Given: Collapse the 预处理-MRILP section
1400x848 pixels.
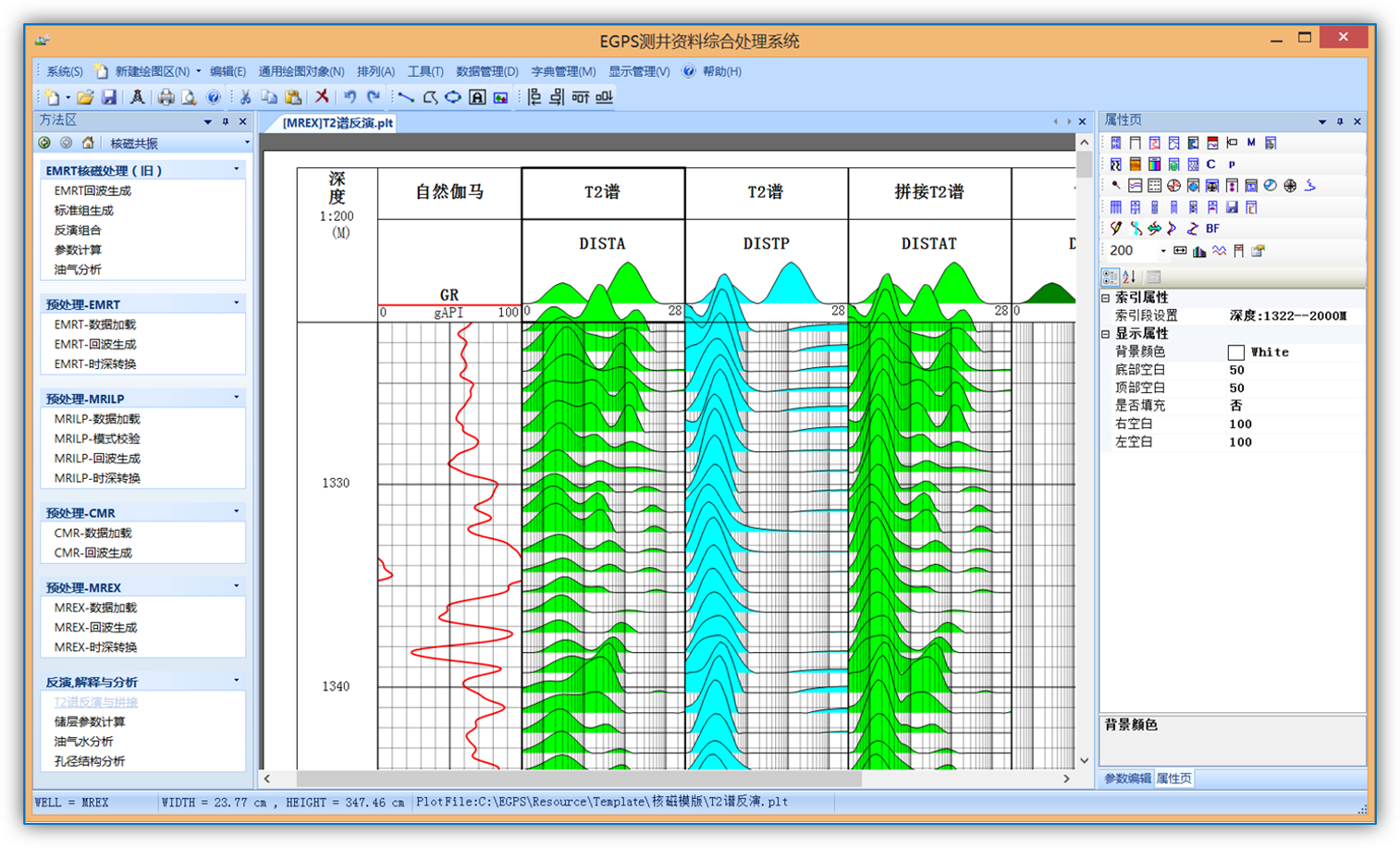Looking at the screenshot, I should click(237, 398).
